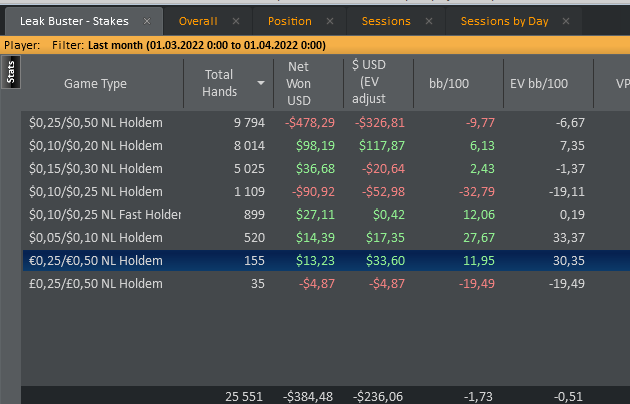Show the Sessions by Day tab
Image resolution: width=630 pixels, height=404 pixels.
pos(507,21)
